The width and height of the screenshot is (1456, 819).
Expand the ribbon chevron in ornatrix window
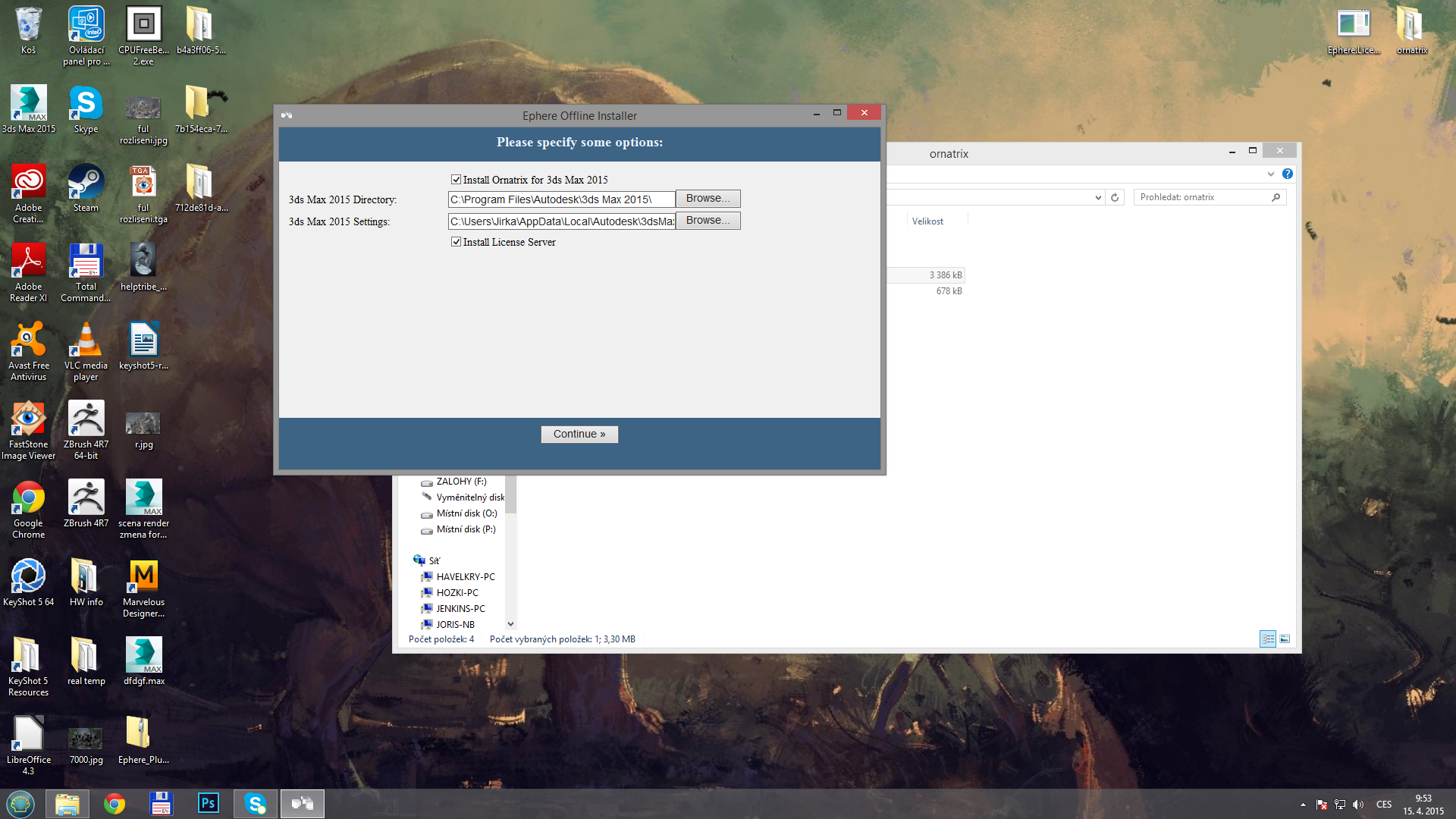tap(1271, 174)
